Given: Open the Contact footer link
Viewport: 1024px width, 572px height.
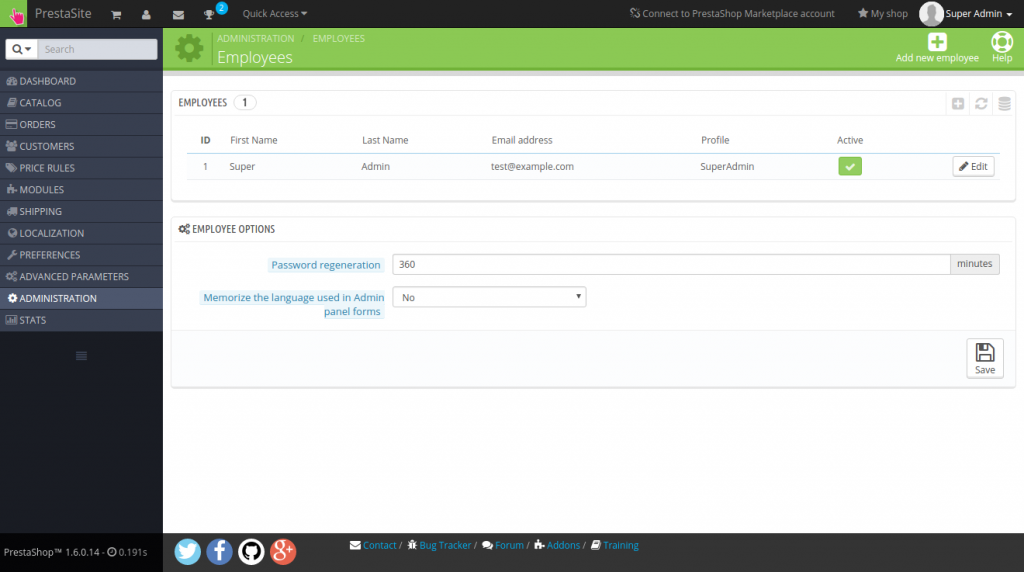Looking at the screenshot, I should (379, 545).
